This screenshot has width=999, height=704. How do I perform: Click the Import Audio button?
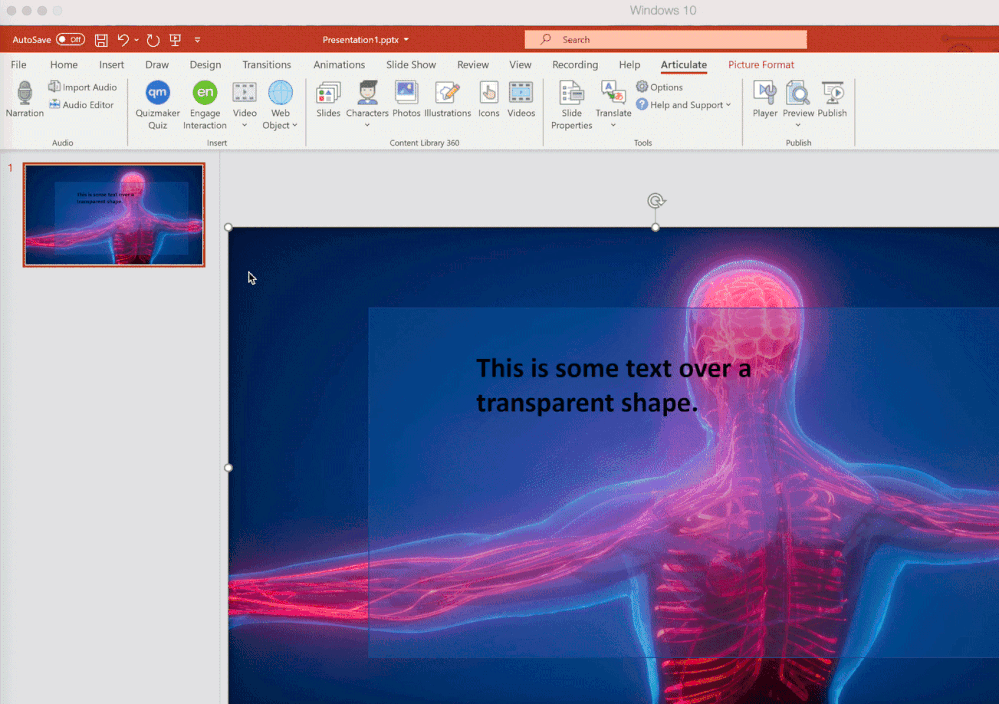(83, 87)
